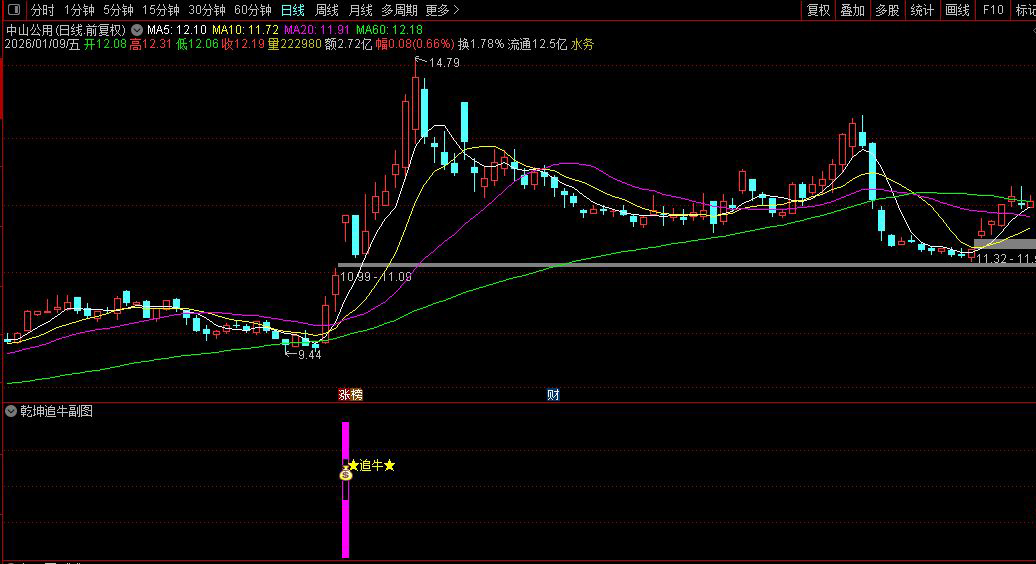
Task: Select the 60分钟 period tab
Action: (x=253, y=10)
